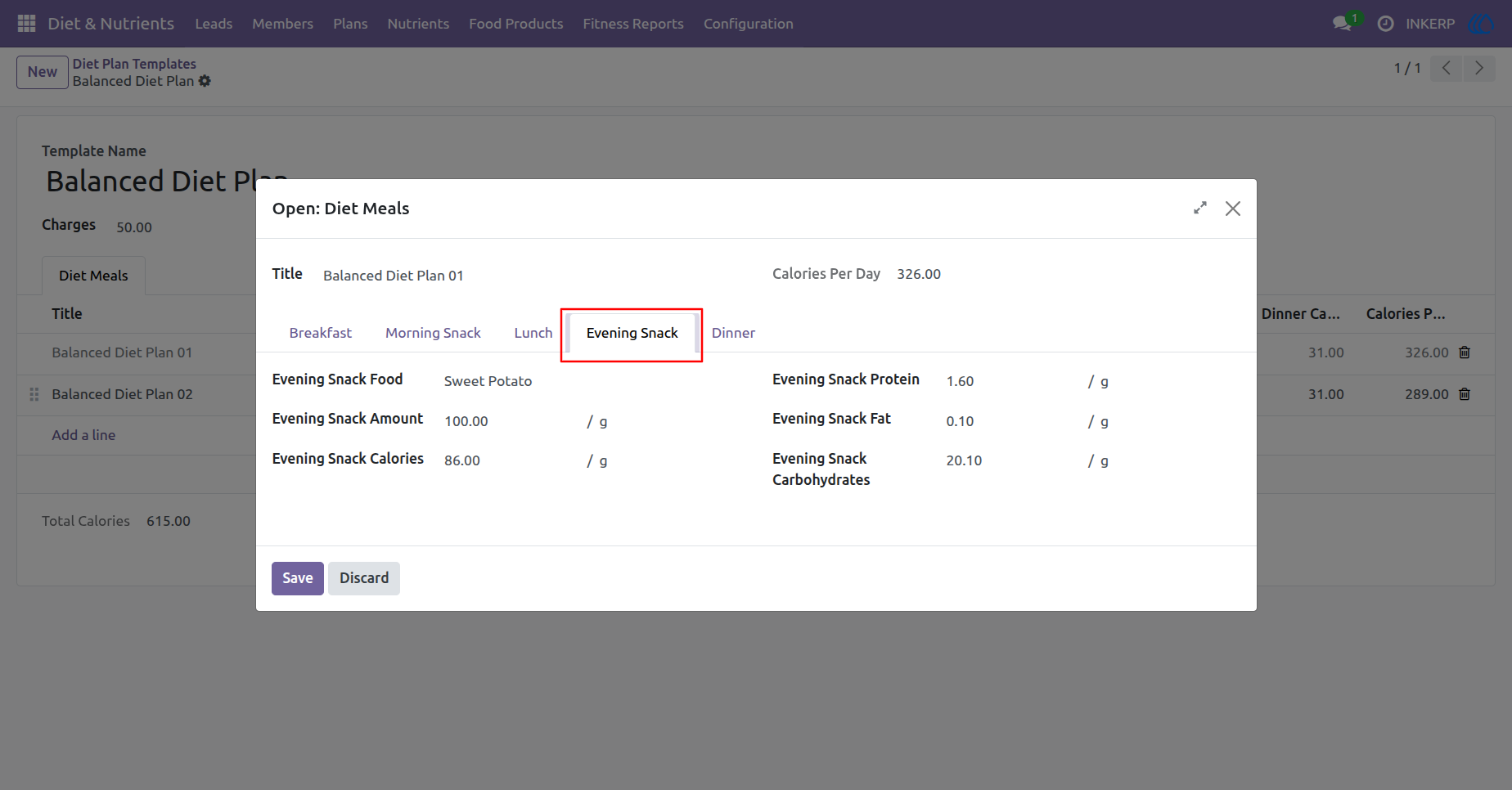Expand the dialog to full screen

click(x=1199, y=209)
